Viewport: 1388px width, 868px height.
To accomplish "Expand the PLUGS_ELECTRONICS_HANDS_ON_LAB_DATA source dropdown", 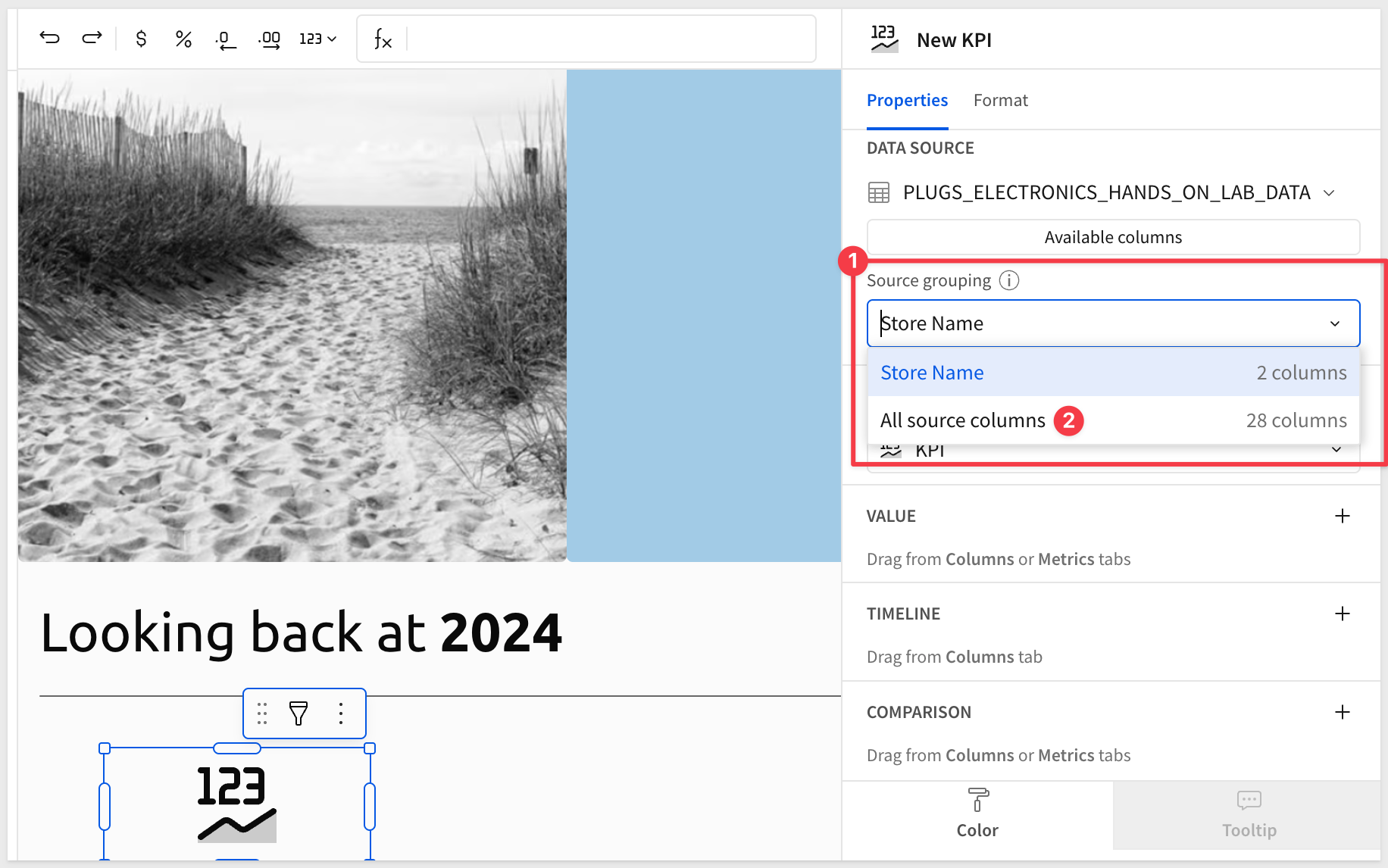I will [1329, 193].
